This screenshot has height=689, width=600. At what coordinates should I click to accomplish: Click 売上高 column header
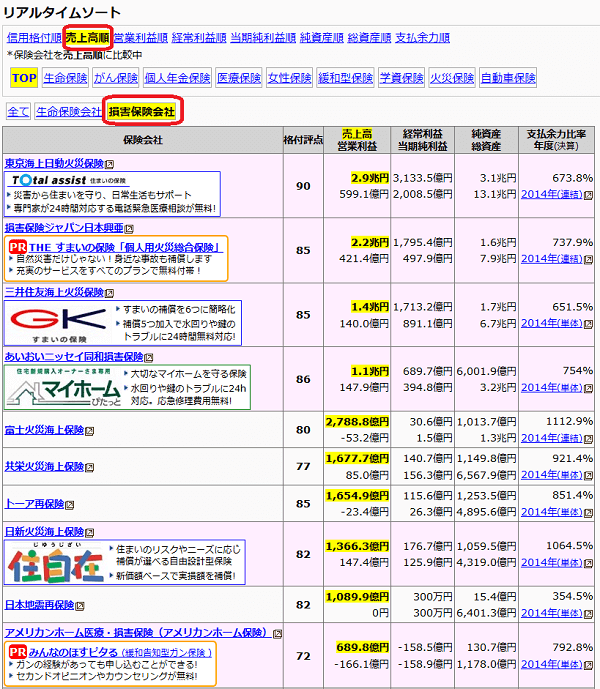[x=357, y=134]
